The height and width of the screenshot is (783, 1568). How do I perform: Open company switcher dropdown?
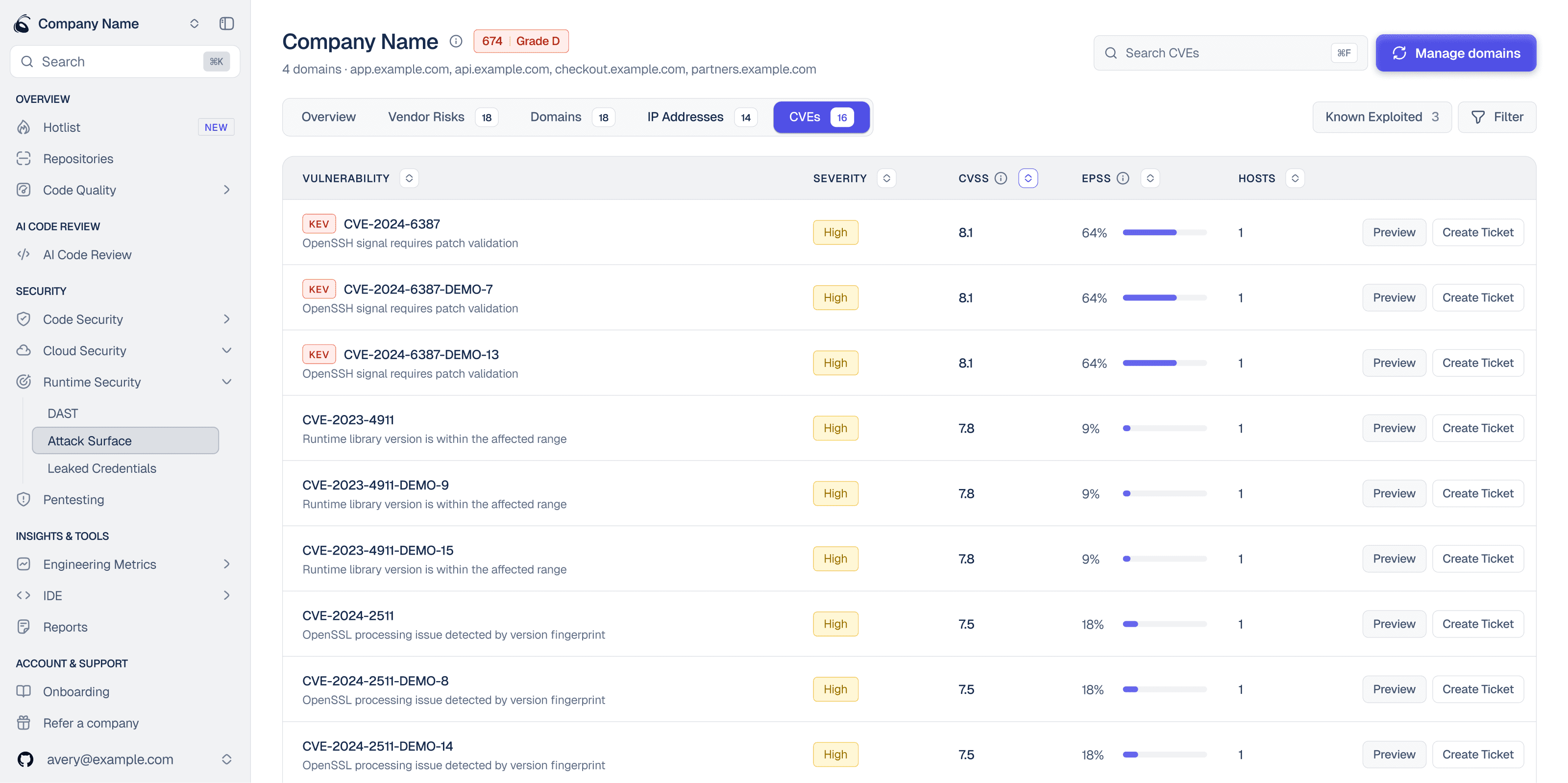pyautogui.click(x=194, y=24)
